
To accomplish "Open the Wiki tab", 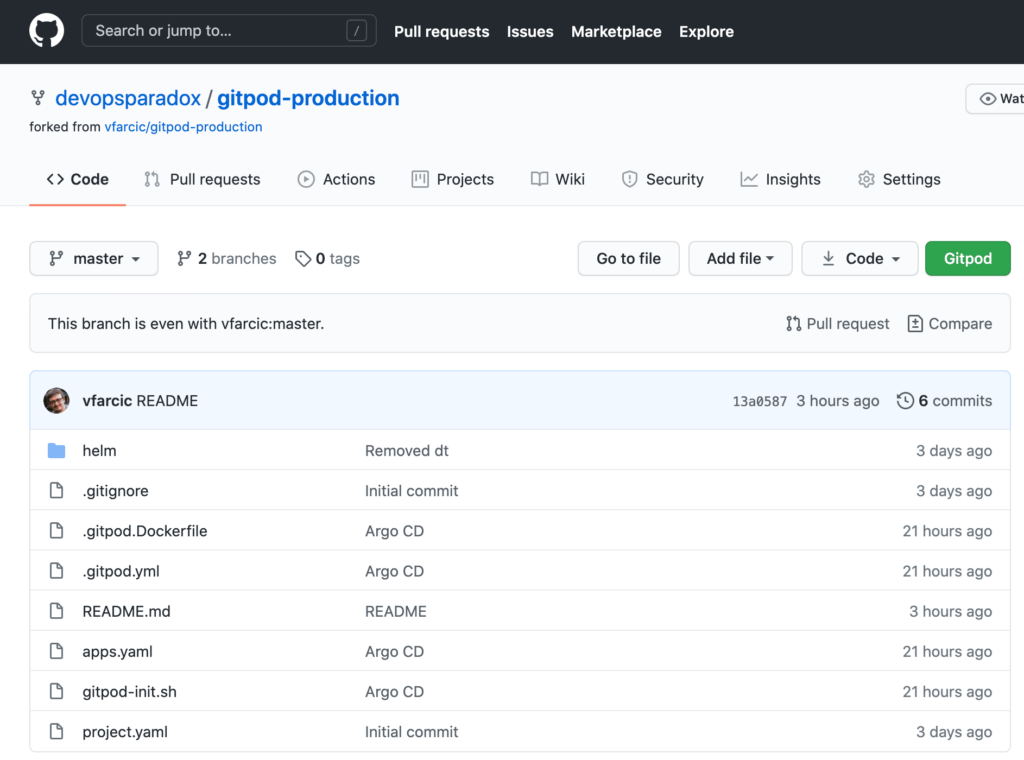I will point(558,179).
